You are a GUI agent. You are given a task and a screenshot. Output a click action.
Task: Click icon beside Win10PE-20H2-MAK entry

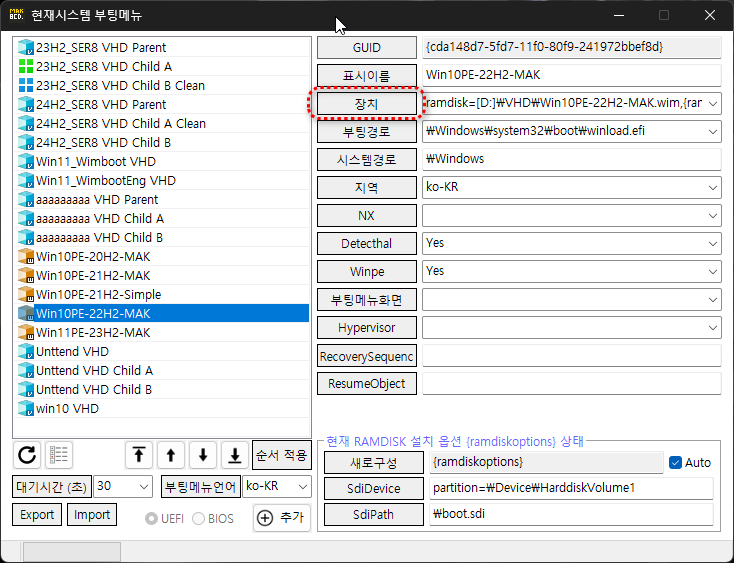click(x=26, y=256)
